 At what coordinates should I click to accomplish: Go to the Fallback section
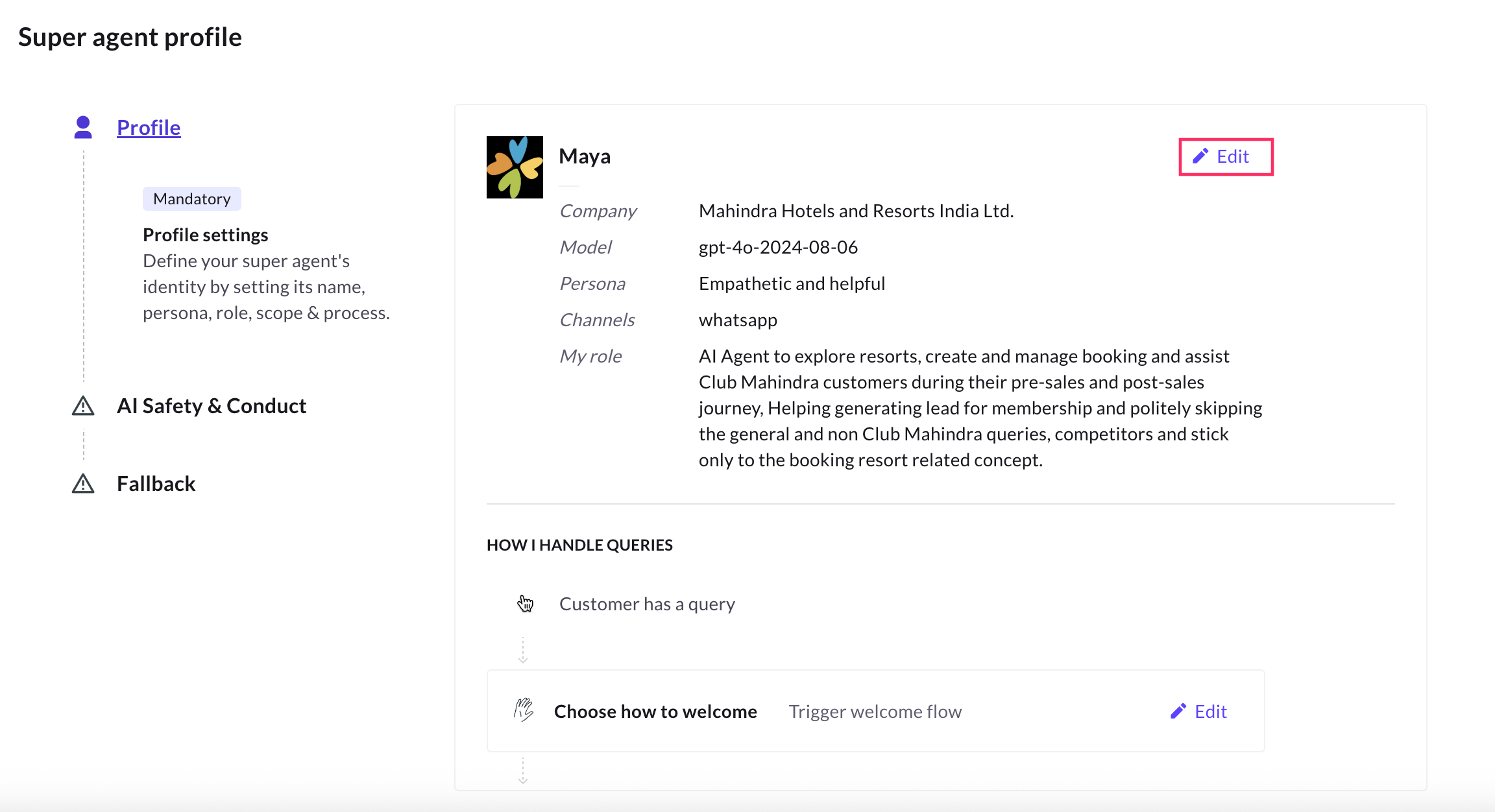[x=156, y=484]
